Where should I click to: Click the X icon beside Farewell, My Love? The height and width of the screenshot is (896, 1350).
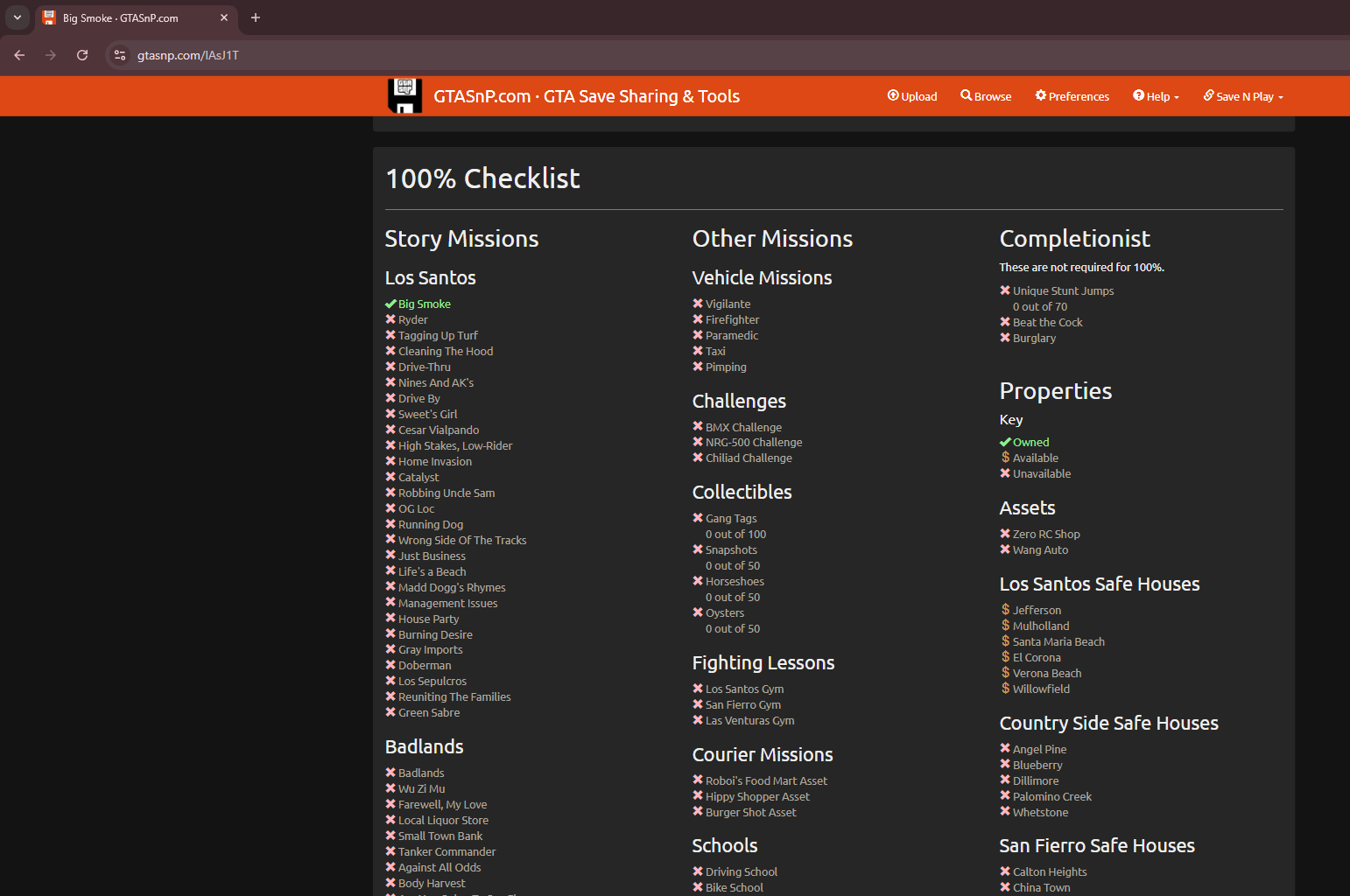coord(390,804)
